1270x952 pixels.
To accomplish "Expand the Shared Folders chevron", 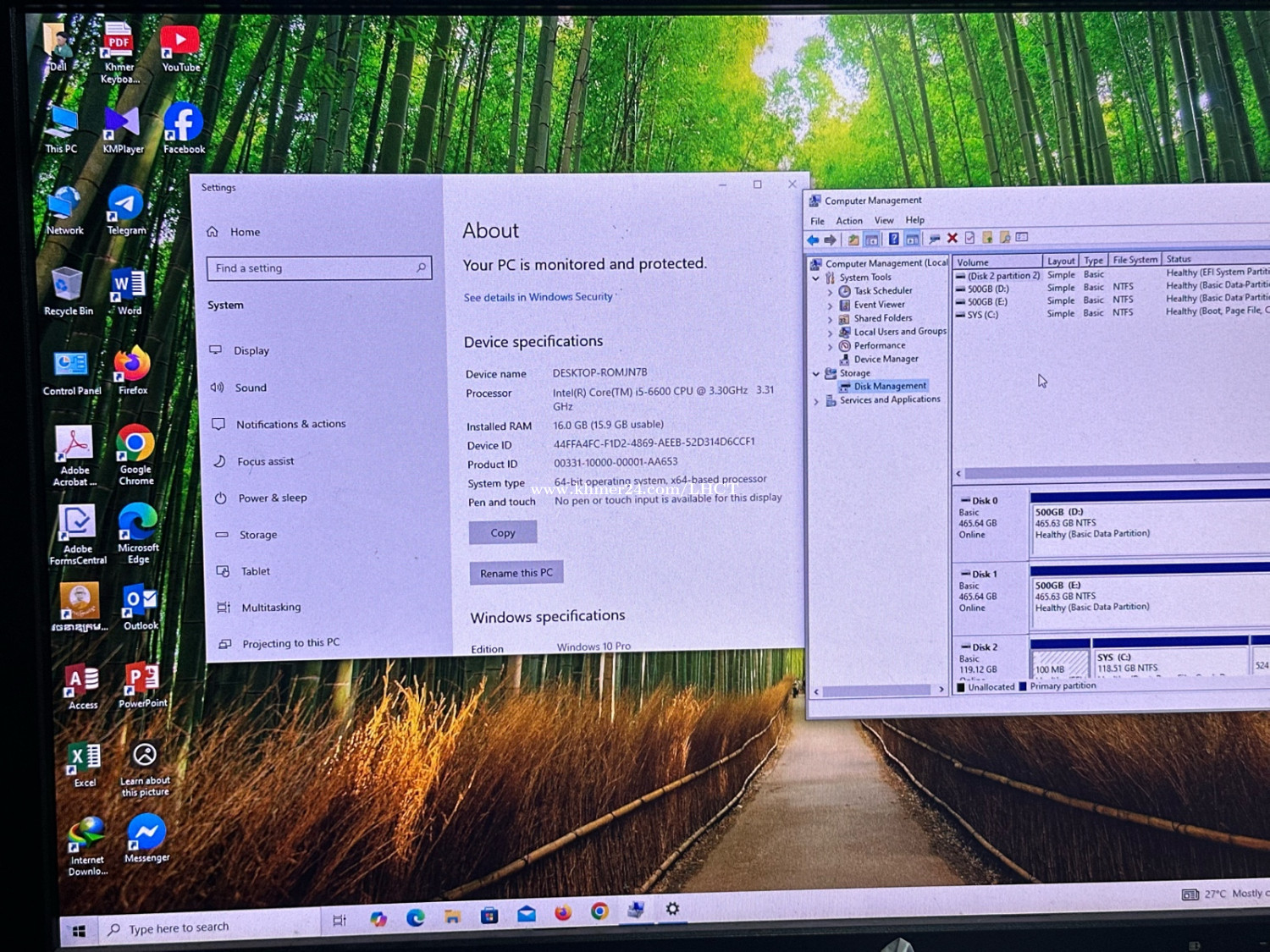I will click(831, 320).
